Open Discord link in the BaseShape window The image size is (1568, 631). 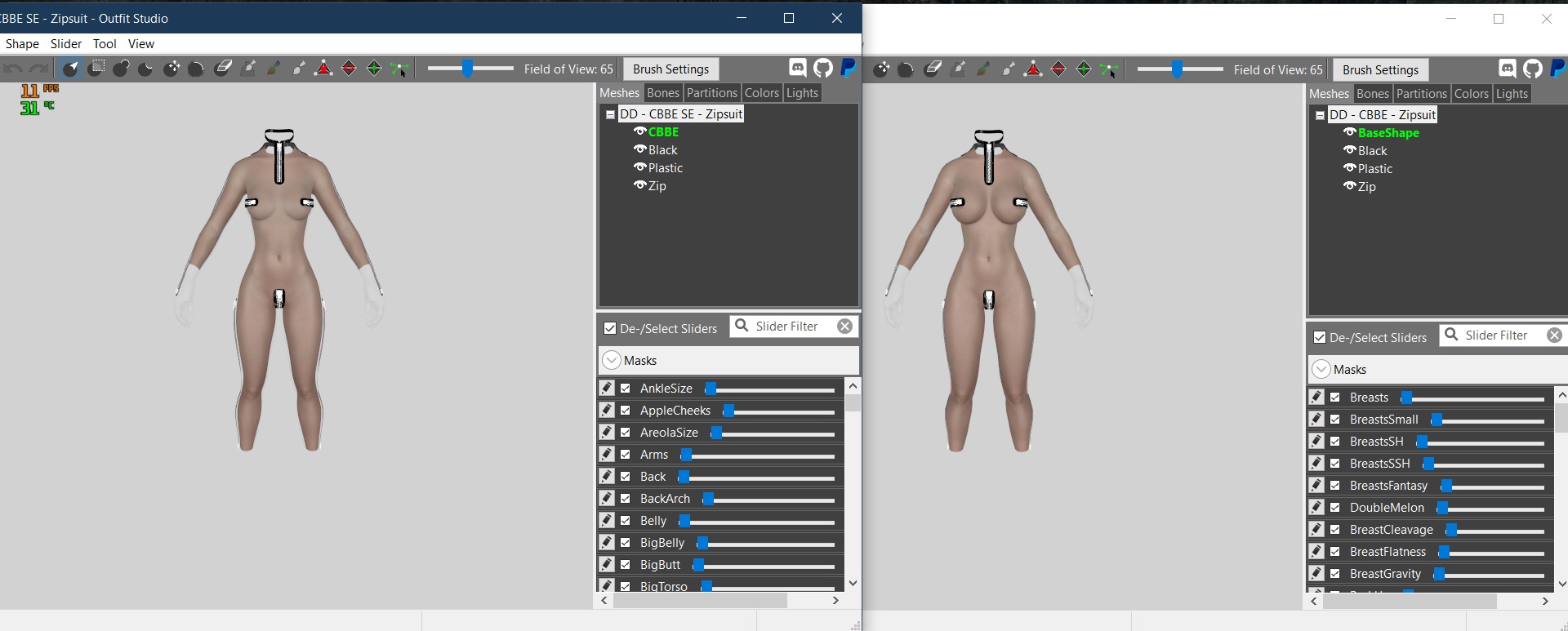pos(1508,69)
